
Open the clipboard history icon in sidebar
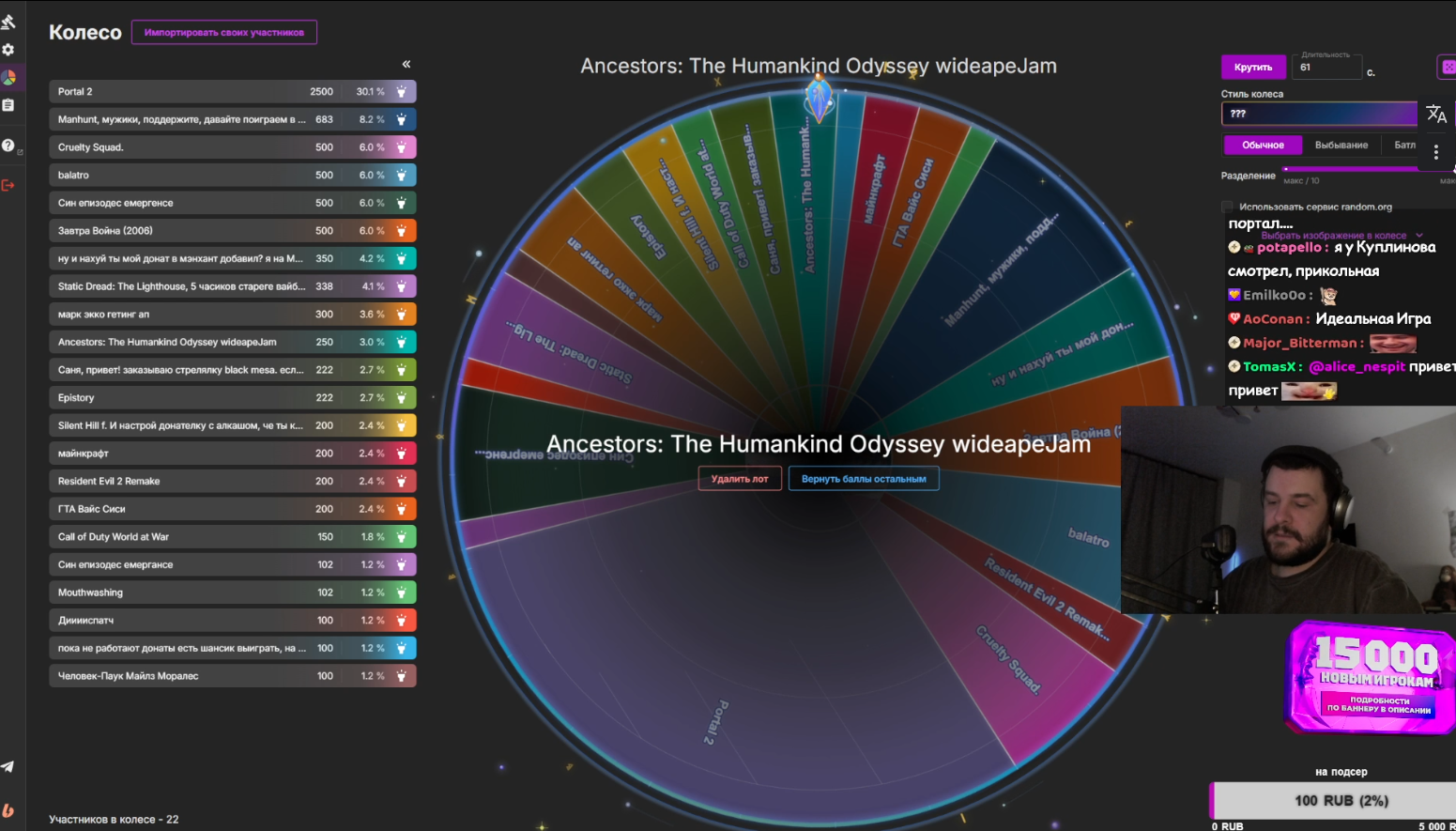[8, 105]
